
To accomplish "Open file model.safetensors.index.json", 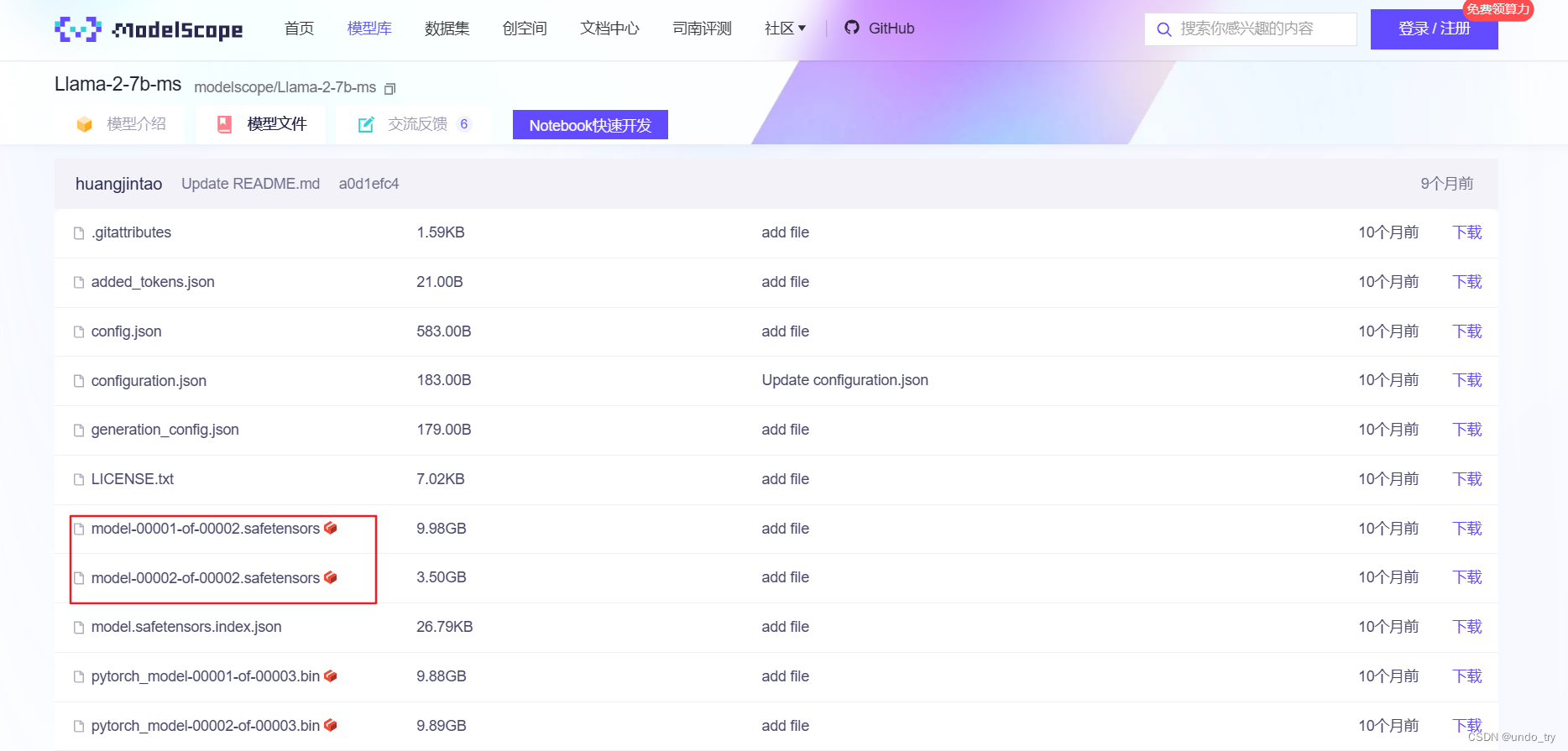I will click(186, 627).
